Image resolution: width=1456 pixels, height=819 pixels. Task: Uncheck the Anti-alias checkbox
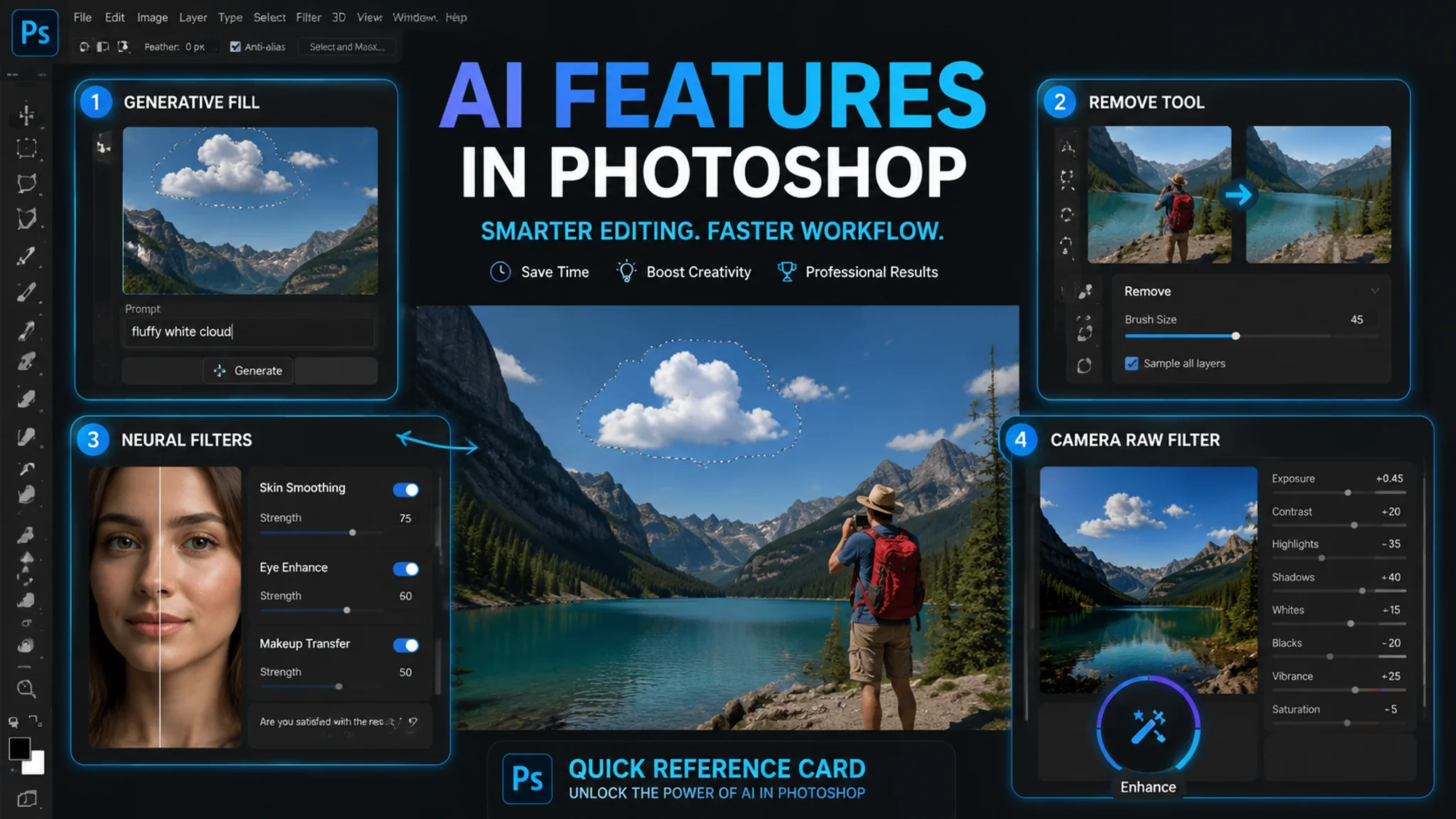tap(235, 47)
